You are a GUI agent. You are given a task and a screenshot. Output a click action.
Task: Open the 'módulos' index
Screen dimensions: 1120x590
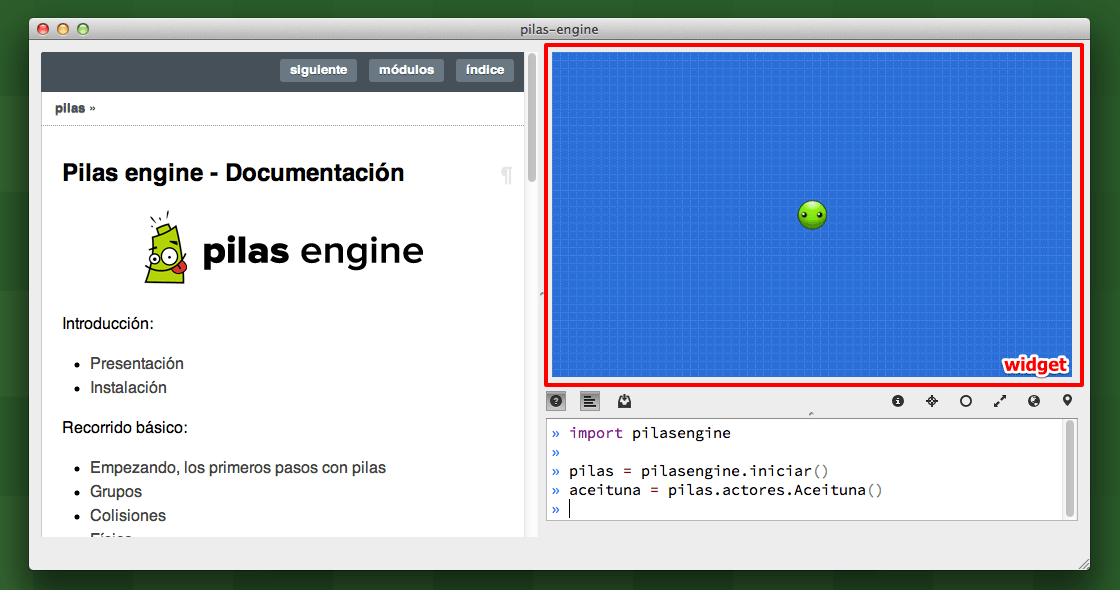406,70
